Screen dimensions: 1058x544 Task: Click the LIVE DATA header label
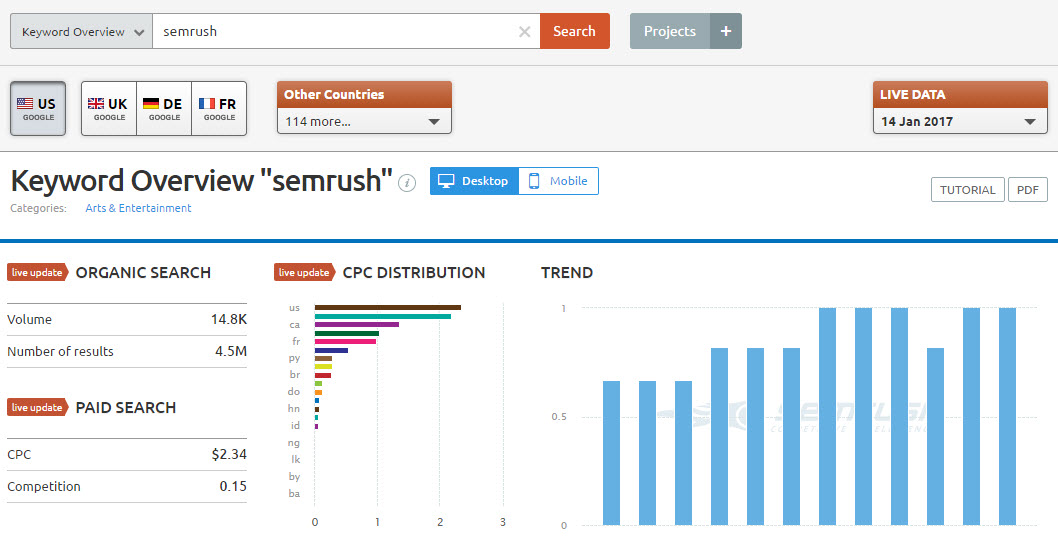[x=912, y=94]
